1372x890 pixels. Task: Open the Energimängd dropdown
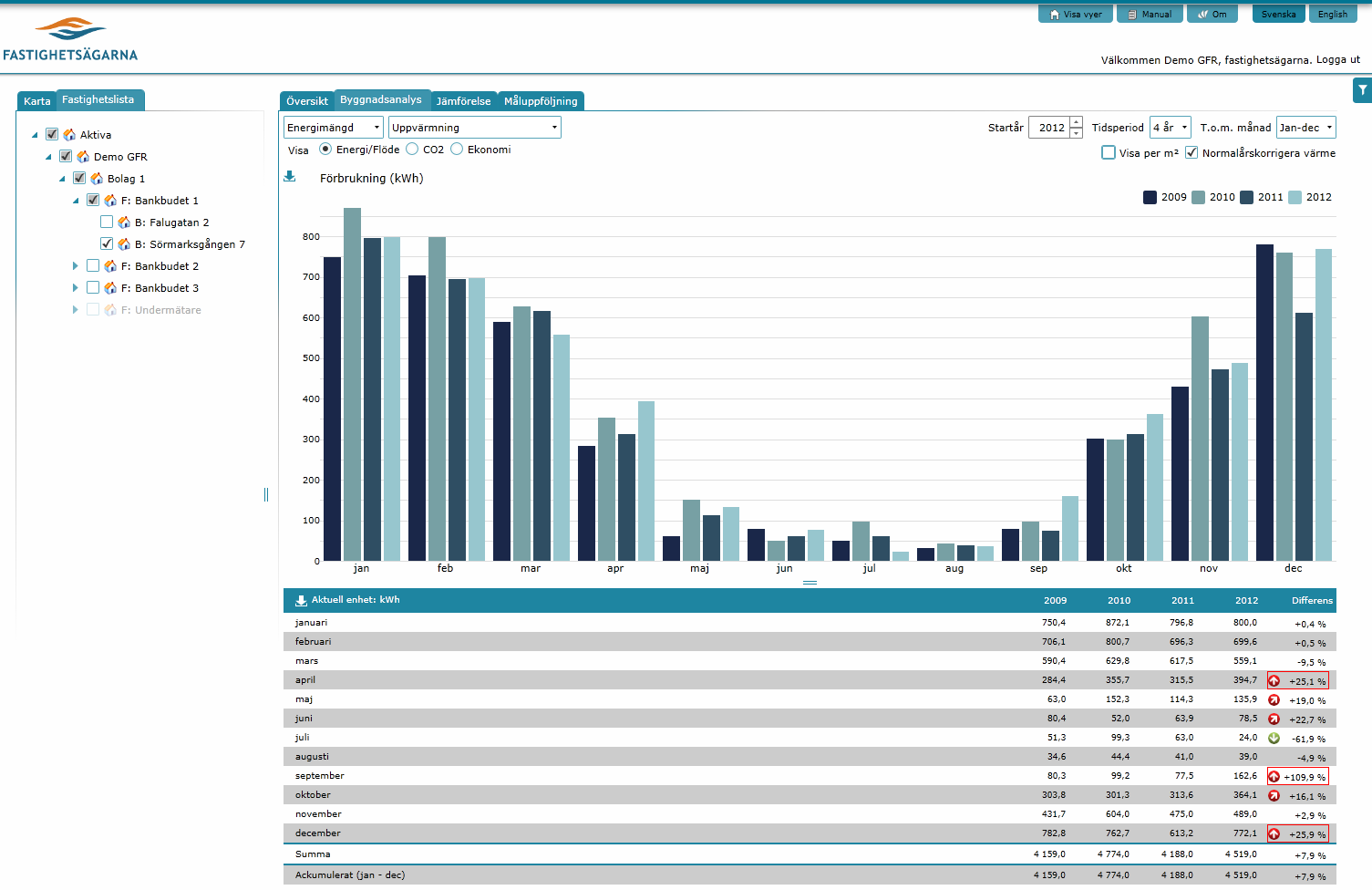tap(334, 128)
